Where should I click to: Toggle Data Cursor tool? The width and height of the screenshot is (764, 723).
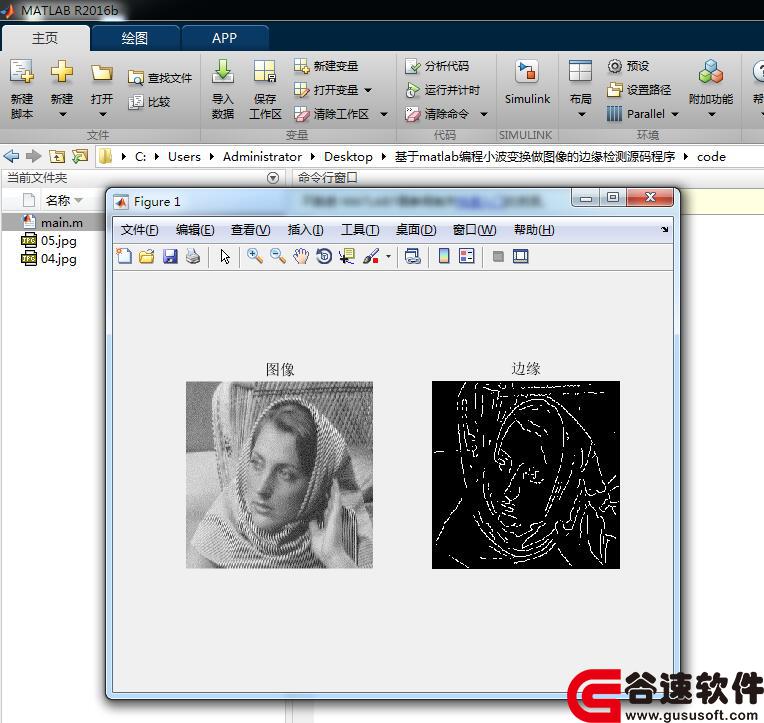tap(347, 256)
